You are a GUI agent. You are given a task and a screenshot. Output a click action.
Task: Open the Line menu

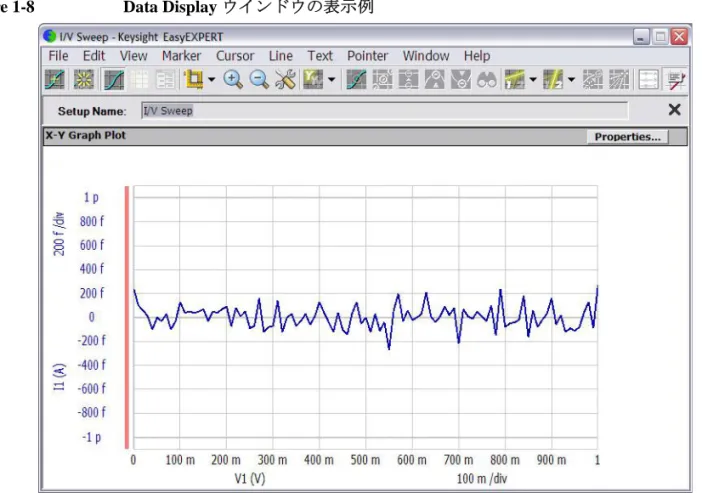click(x=281, y=56)
